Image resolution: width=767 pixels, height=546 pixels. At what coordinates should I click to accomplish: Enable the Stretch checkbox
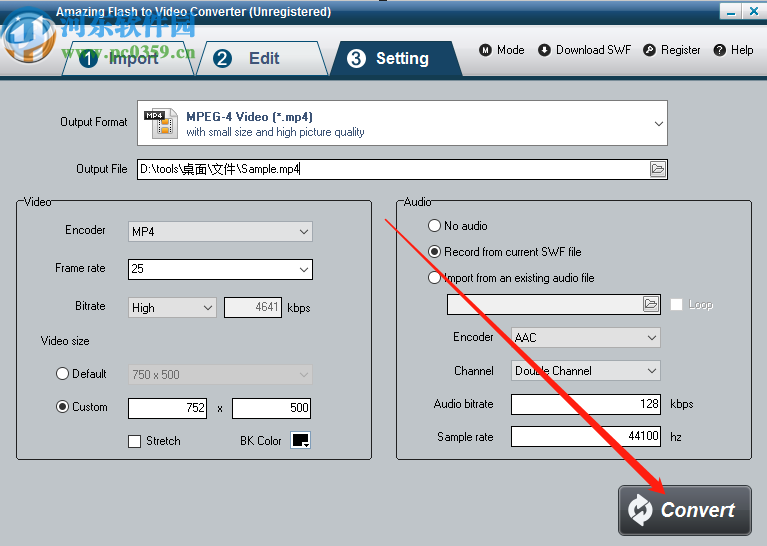point(135,441)
